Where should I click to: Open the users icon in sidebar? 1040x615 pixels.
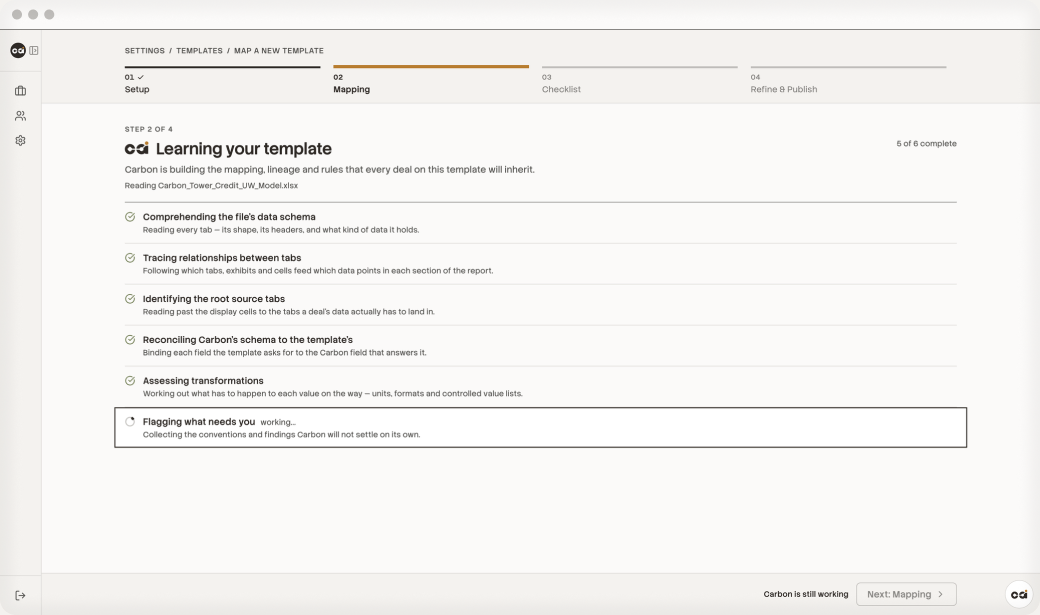point(21,115)
